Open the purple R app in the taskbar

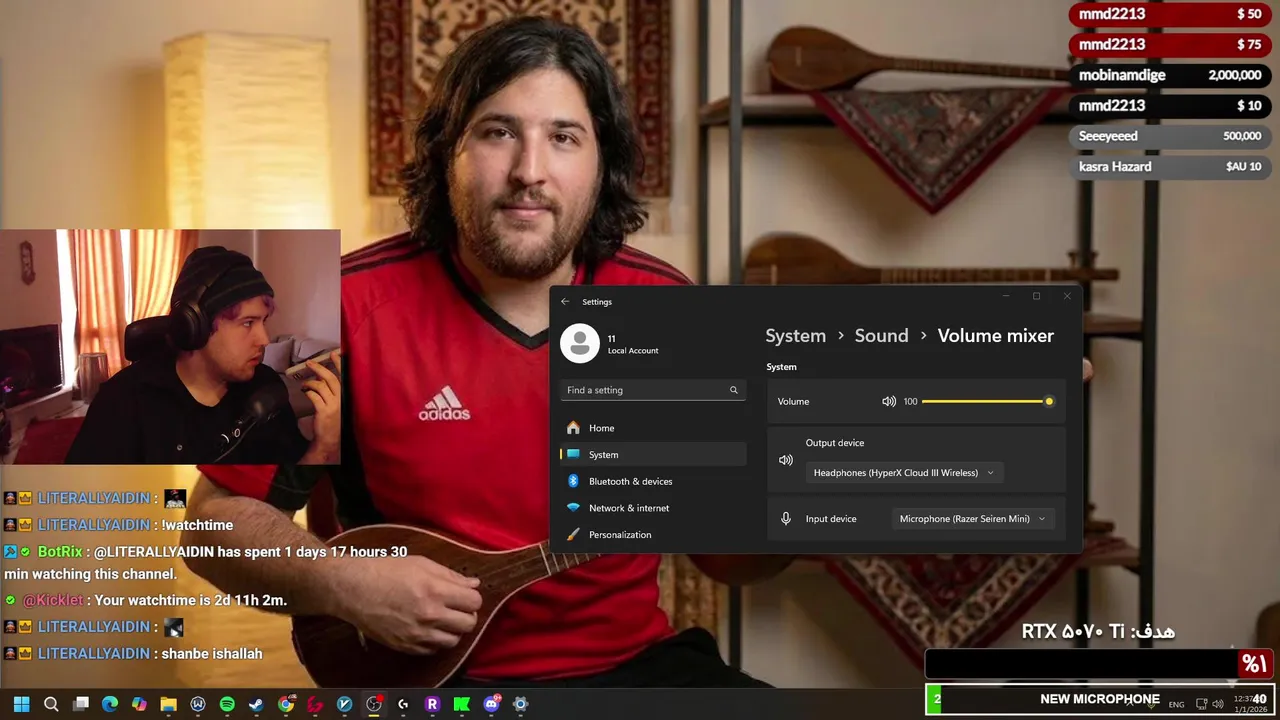[x=432, y=704]
